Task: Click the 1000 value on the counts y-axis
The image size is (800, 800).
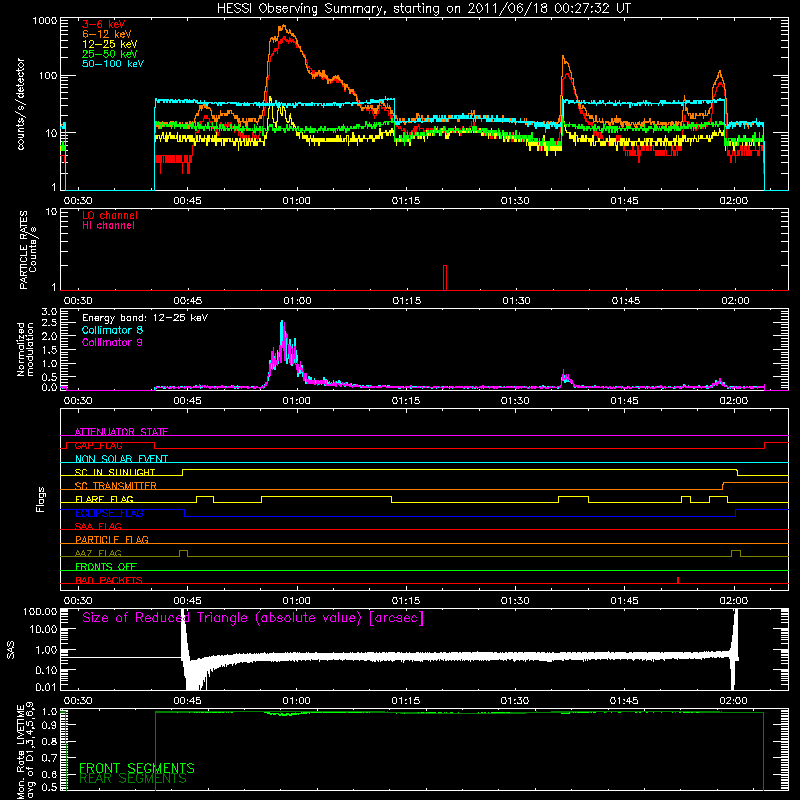Action: 45,20
